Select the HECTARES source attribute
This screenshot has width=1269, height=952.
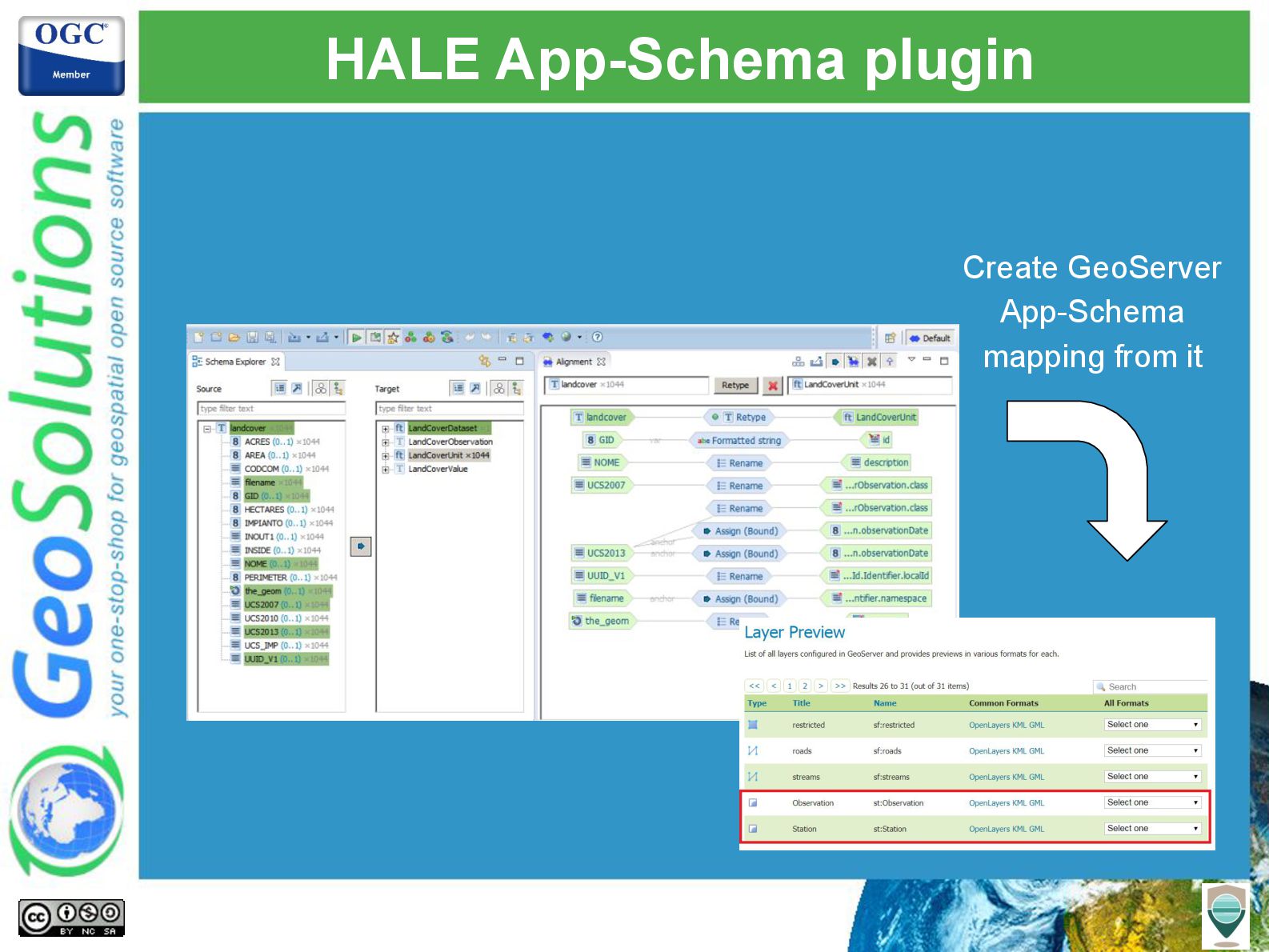click(282, 510)
